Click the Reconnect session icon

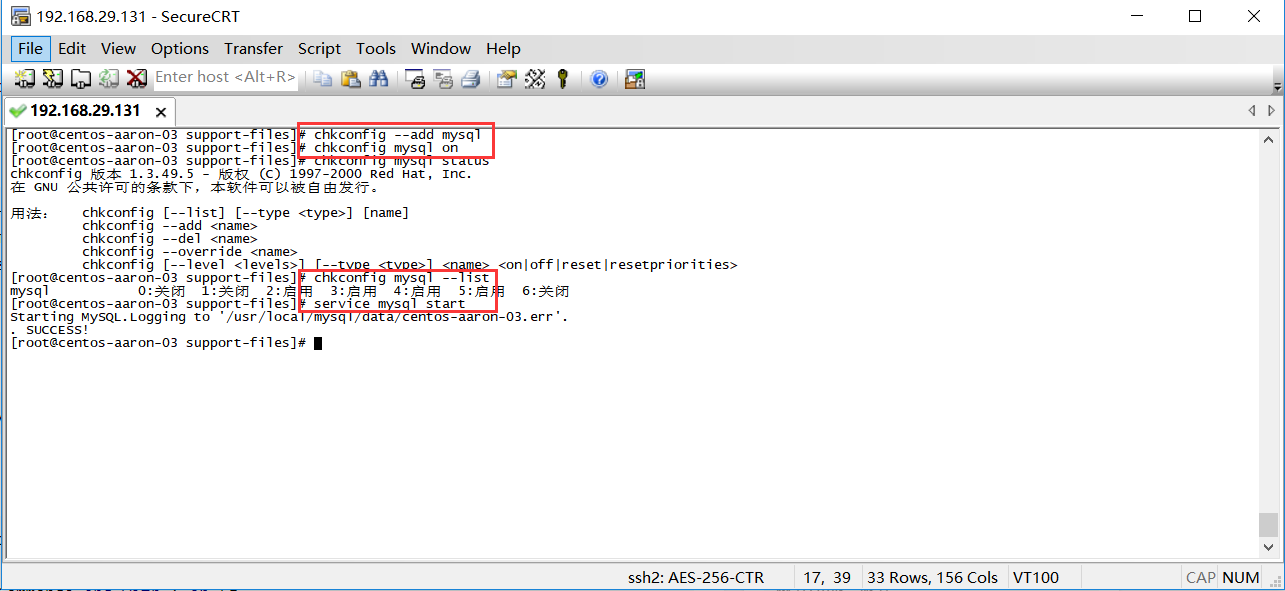tap(109, 78)
